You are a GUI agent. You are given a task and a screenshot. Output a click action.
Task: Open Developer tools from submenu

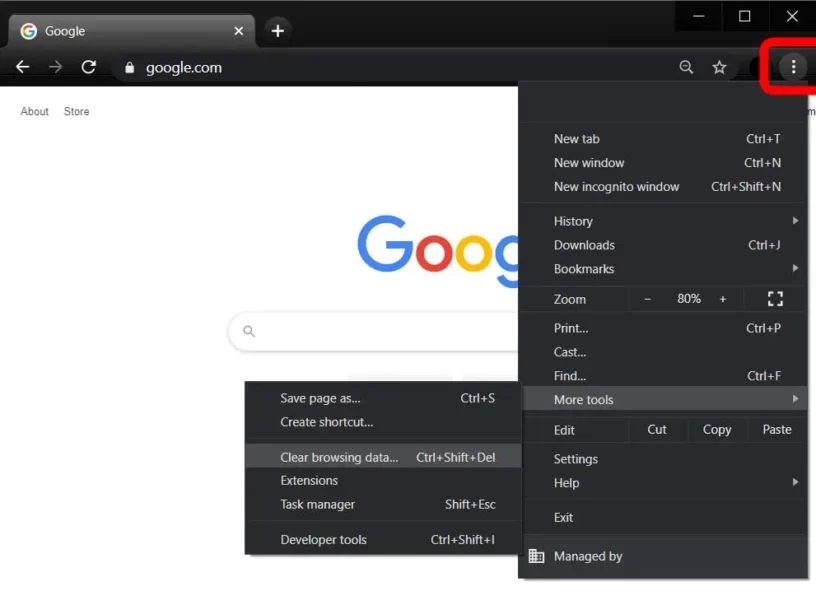pyautogui.click(x=383, y=540)
